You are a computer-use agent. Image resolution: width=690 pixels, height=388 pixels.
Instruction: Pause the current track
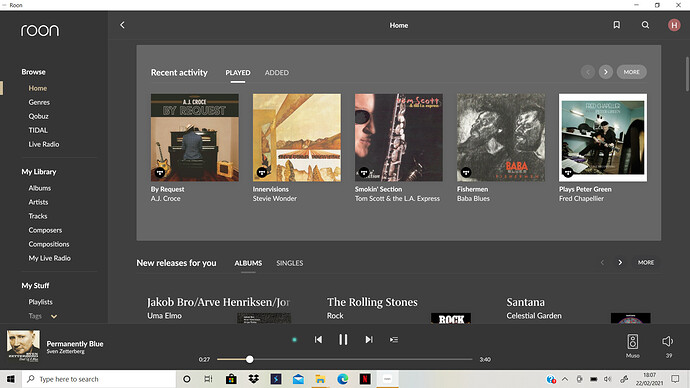[x=343, y=339]
